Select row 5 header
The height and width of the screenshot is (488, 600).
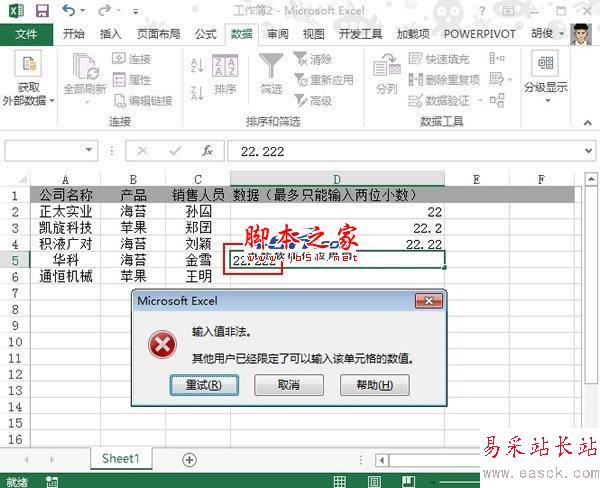15,260
